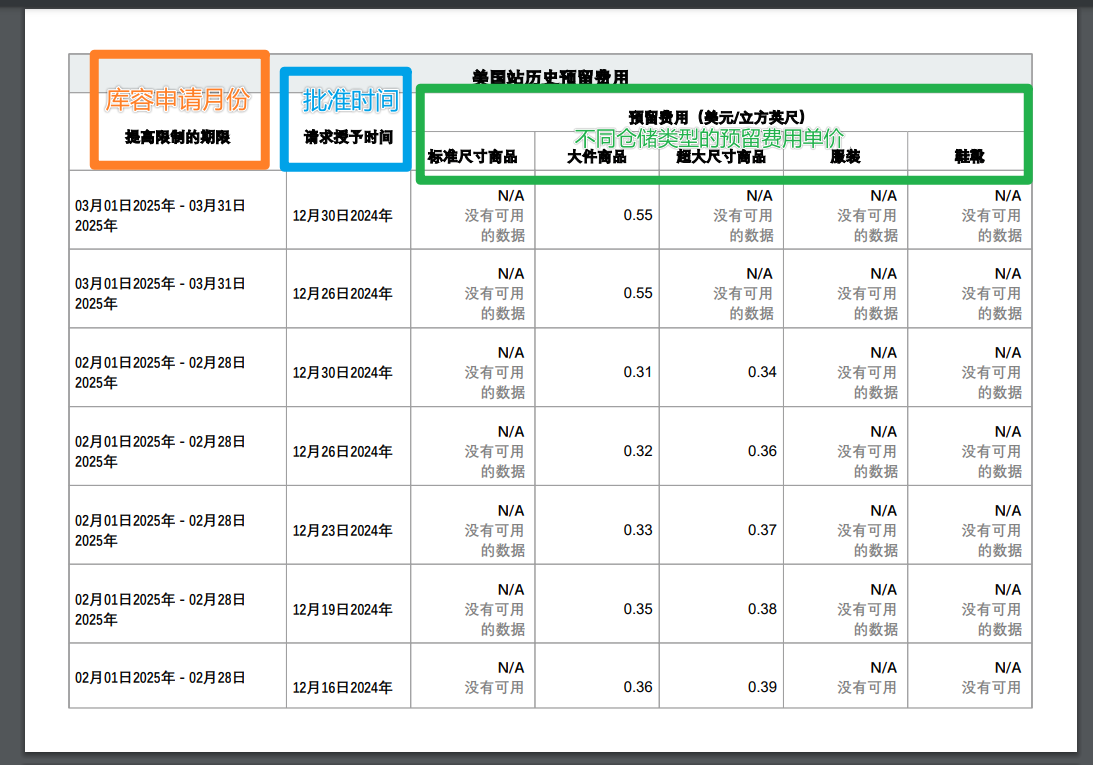Click the 鞋靴 column header
The height and width of the screenshot is (765, 1093).
pos(969,157)
